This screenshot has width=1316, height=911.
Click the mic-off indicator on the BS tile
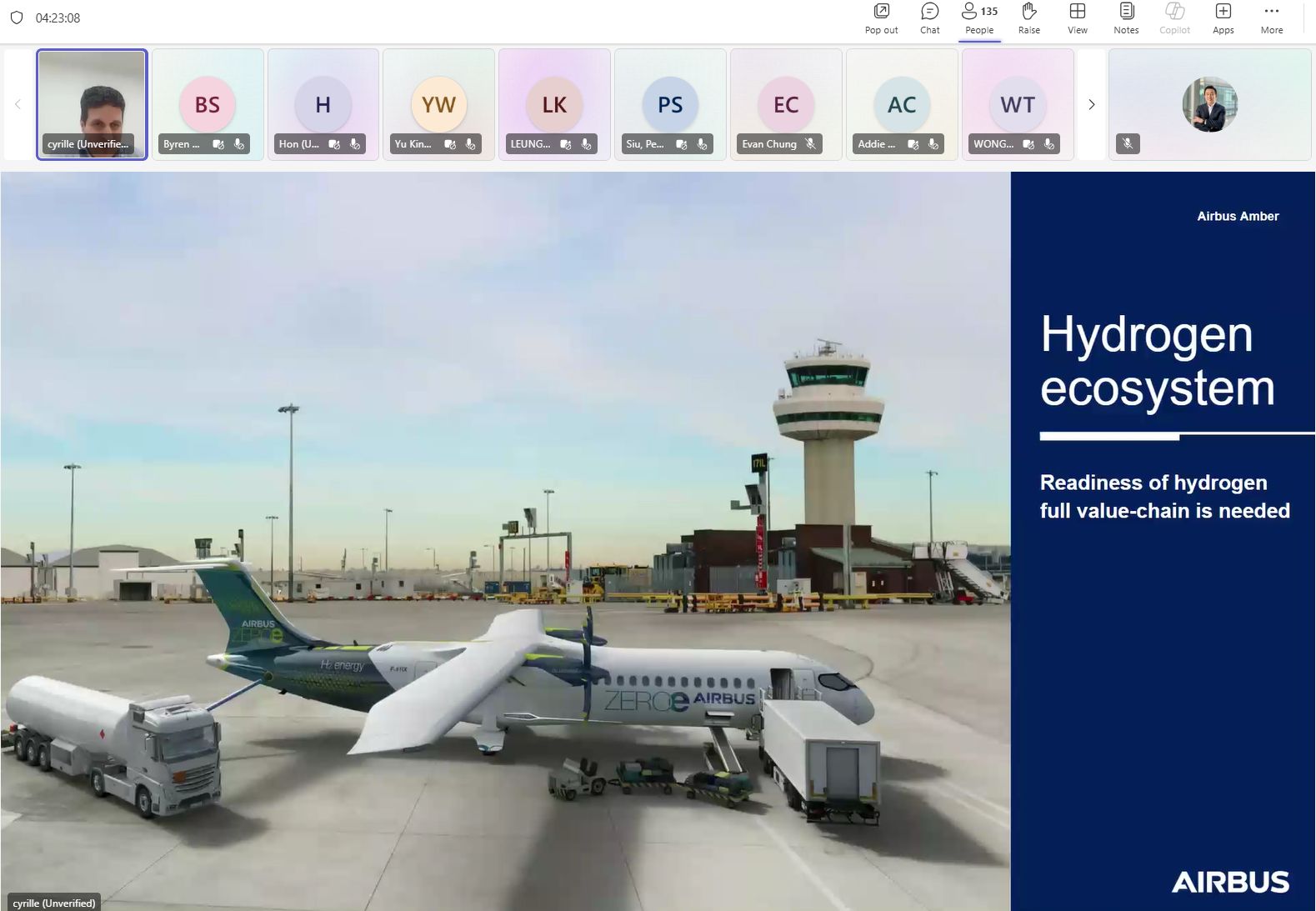point(239,144)
